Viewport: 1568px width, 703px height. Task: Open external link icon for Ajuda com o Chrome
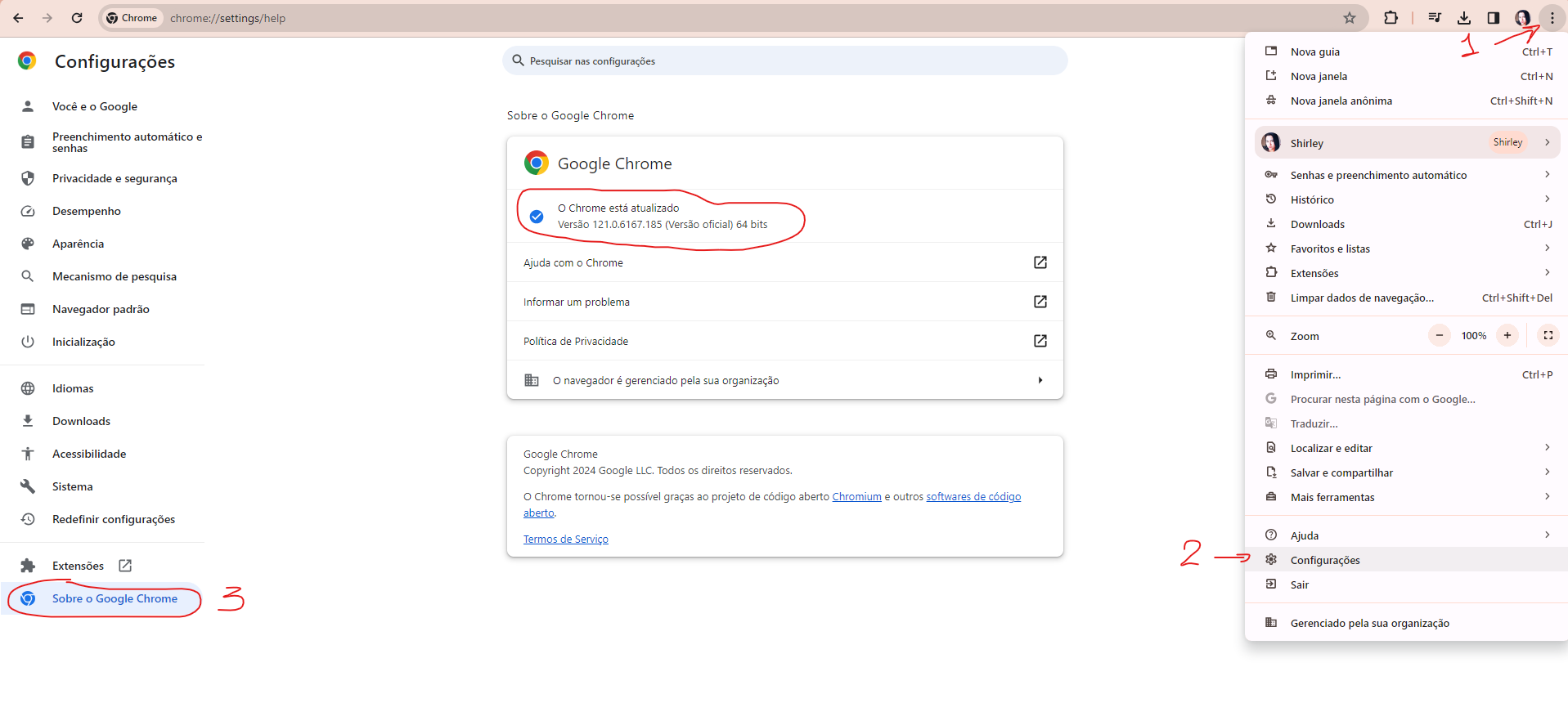pyautogui.click(x=1040, y=262)
